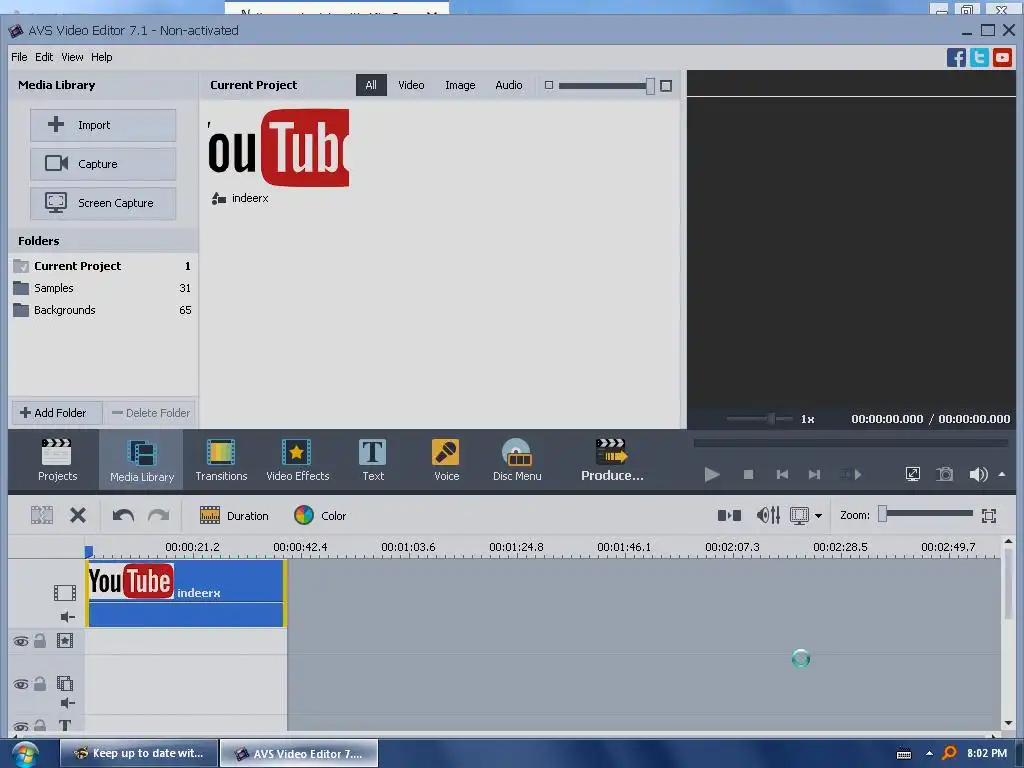Click the Delete Folder button
Image resolution: width=1024 pixels, height=768 pixels.
(150, 413)
